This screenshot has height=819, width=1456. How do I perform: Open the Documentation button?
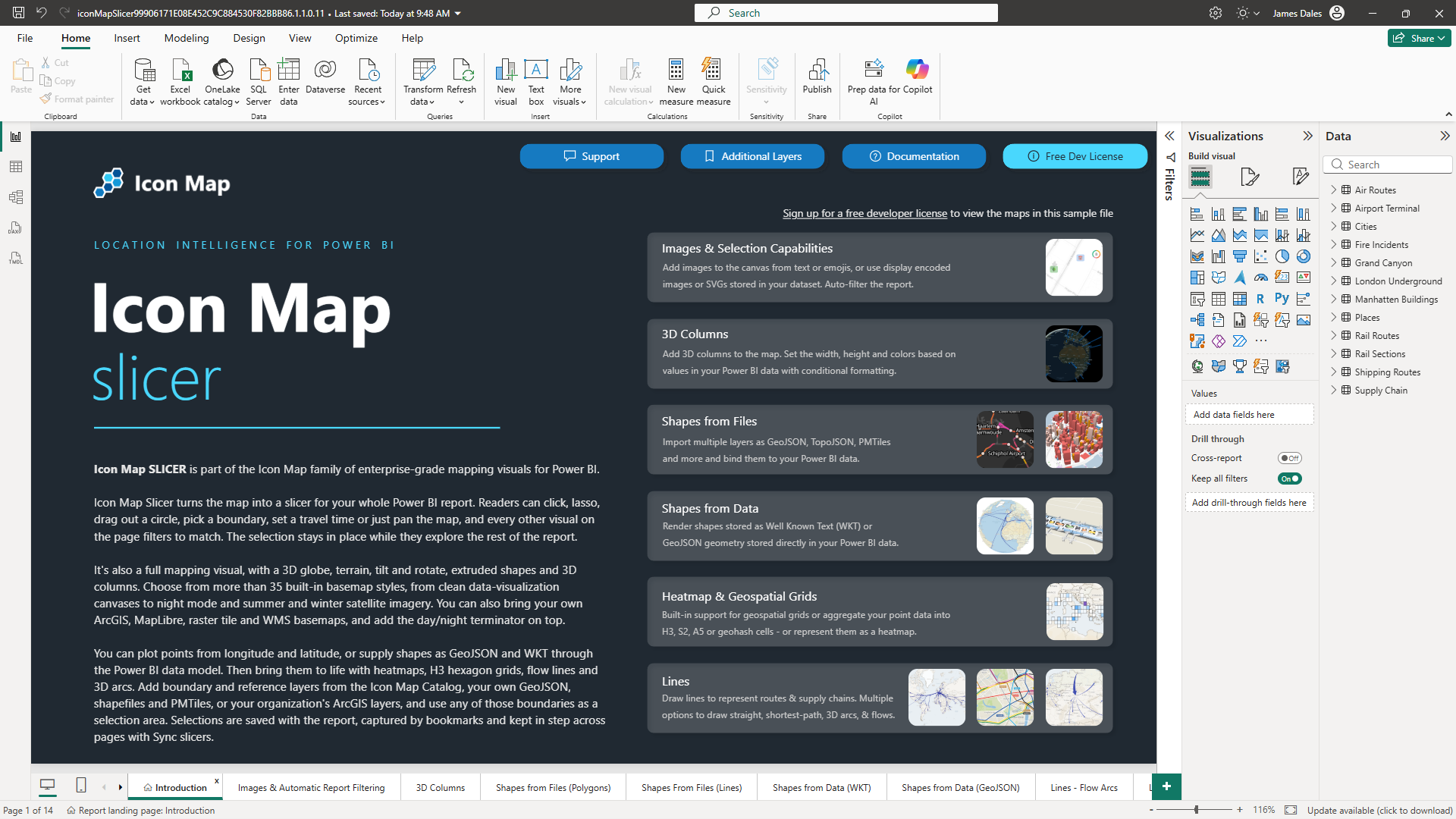pos(914,156)
